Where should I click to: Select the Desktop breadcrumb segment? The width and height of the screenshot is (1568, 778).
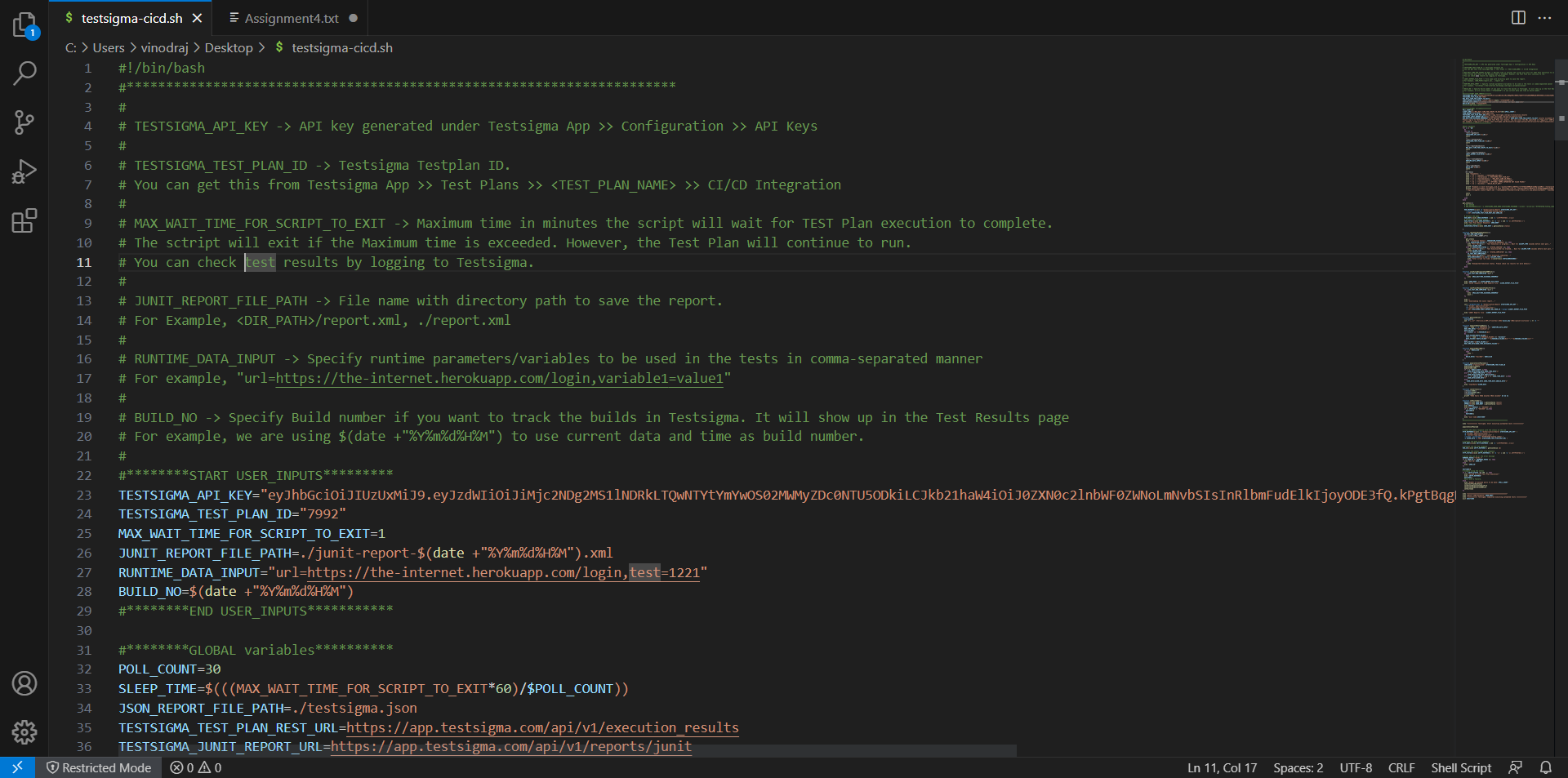pos(229,47)
